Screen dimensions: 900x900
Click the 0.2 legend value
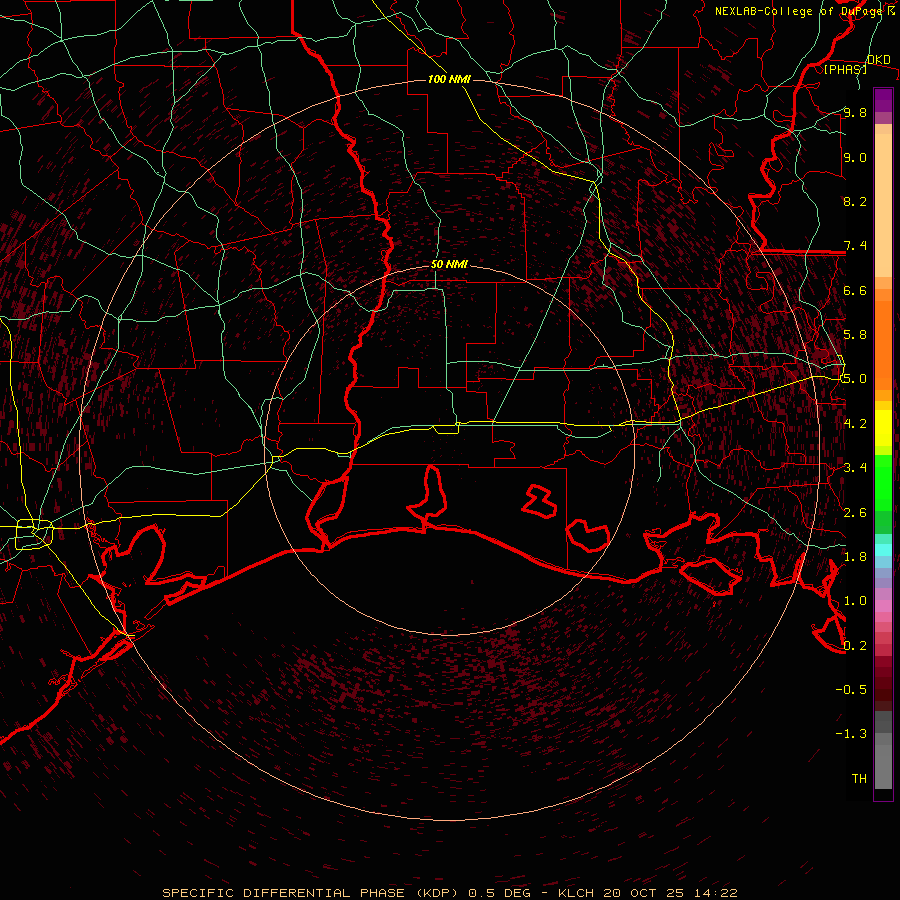[855, 646]
